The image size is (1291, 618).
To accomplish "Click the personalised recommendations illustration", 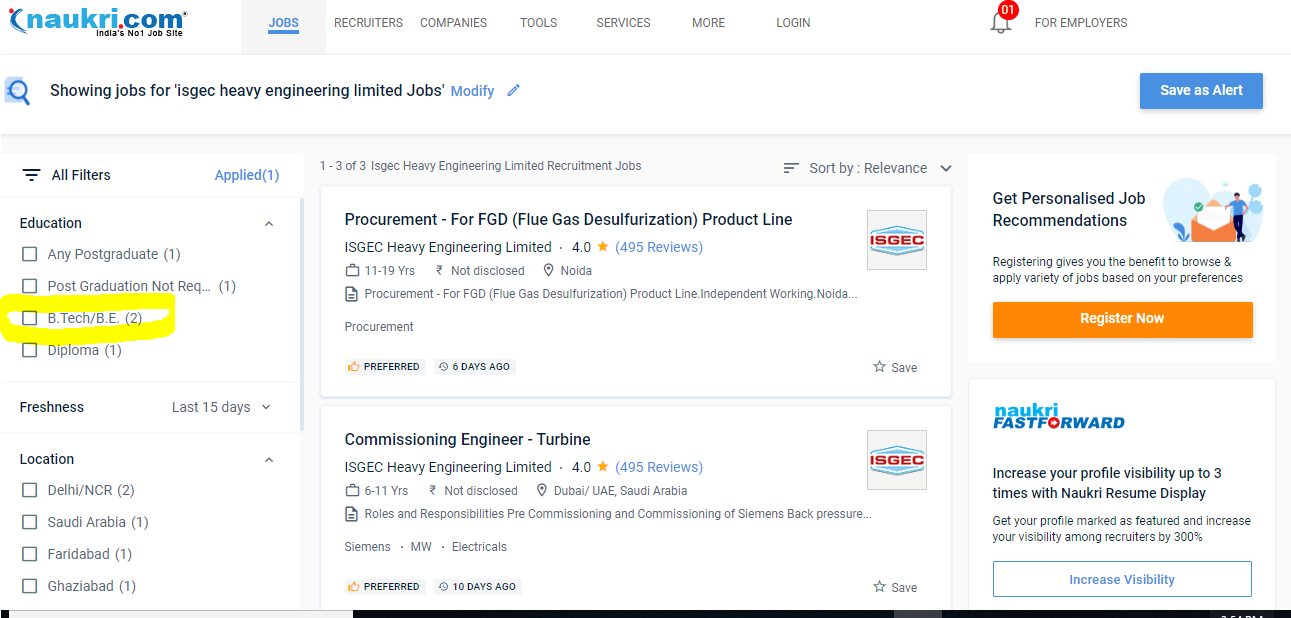I will pyautogui.click(x=1214, y=211).
